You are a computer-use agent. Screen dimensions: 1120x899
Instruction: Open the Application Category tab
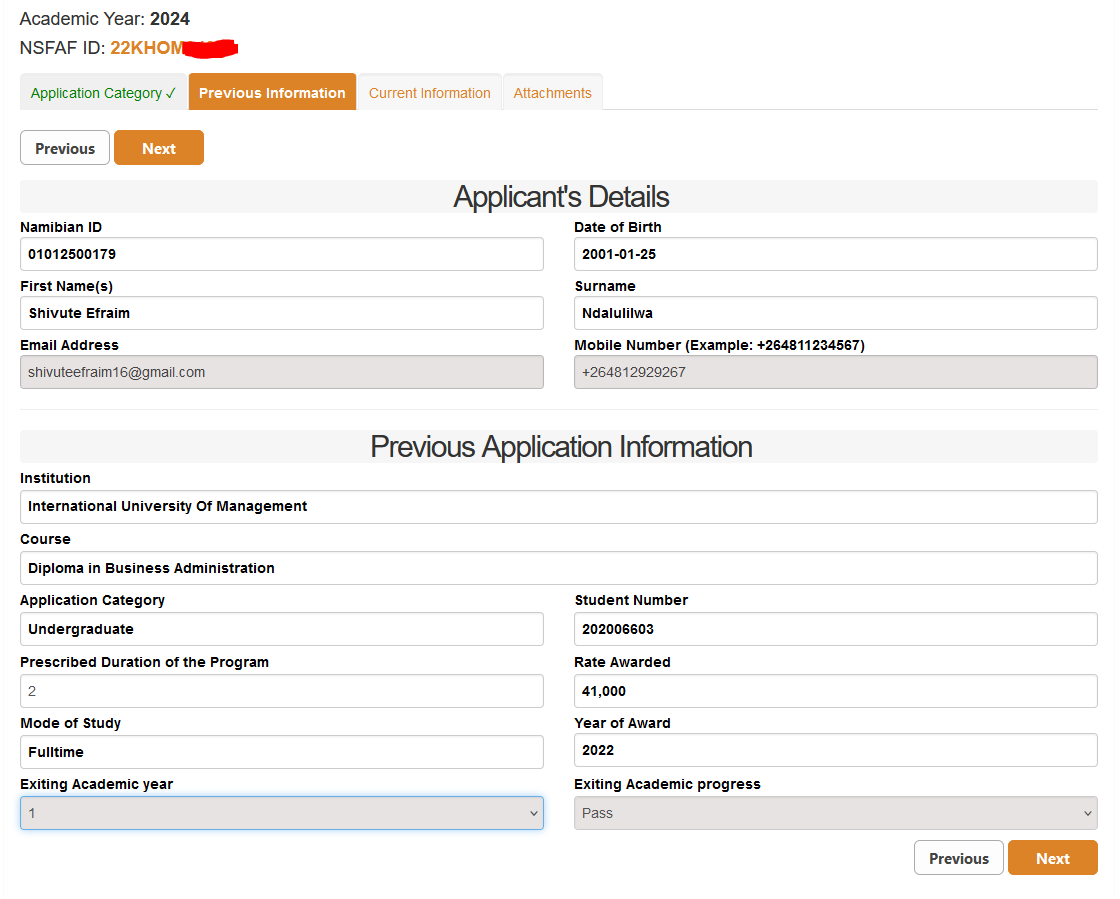[x=103, y=93]
